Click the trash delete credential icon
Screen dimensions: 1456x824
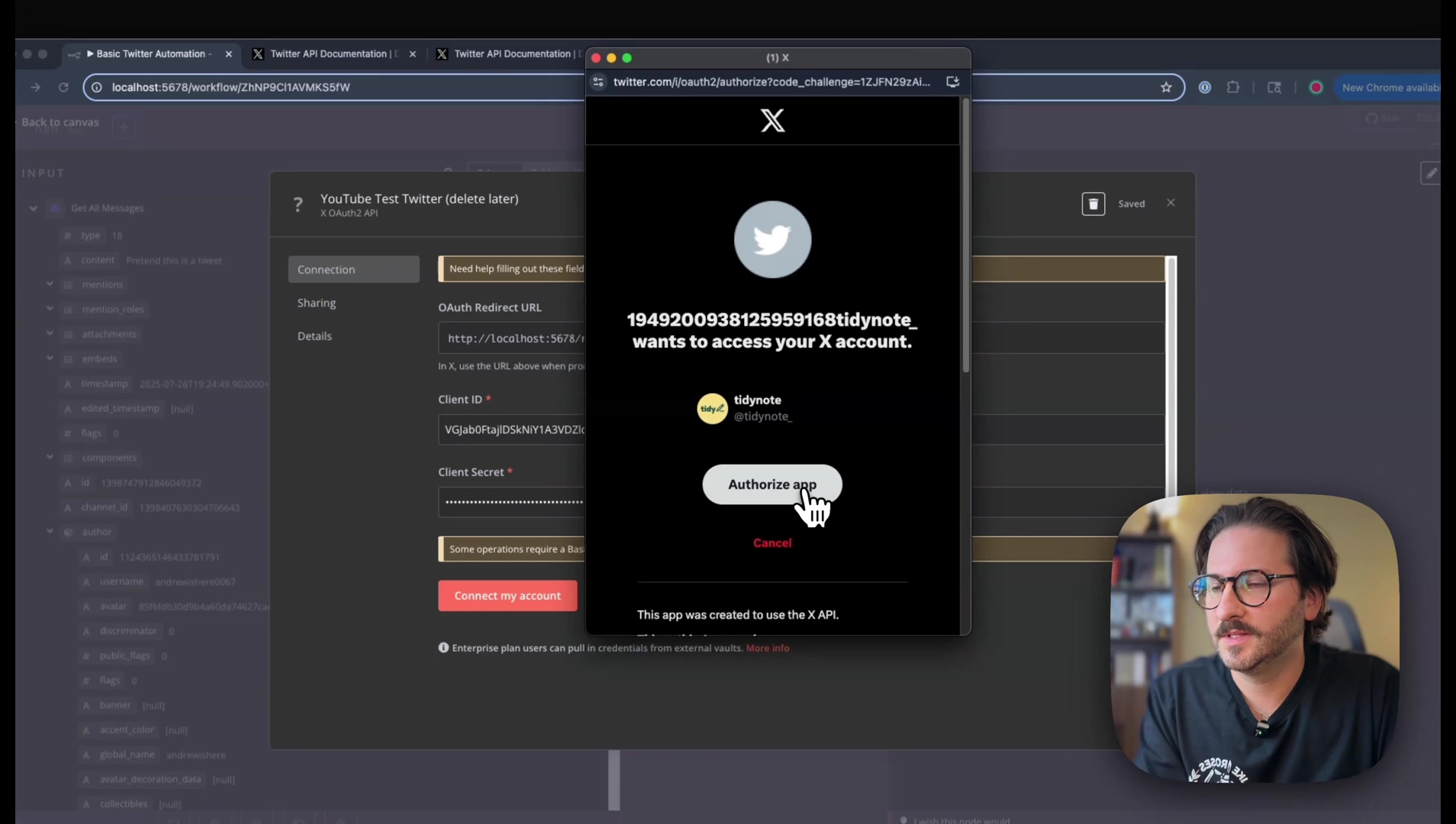tap(1093, 204)
